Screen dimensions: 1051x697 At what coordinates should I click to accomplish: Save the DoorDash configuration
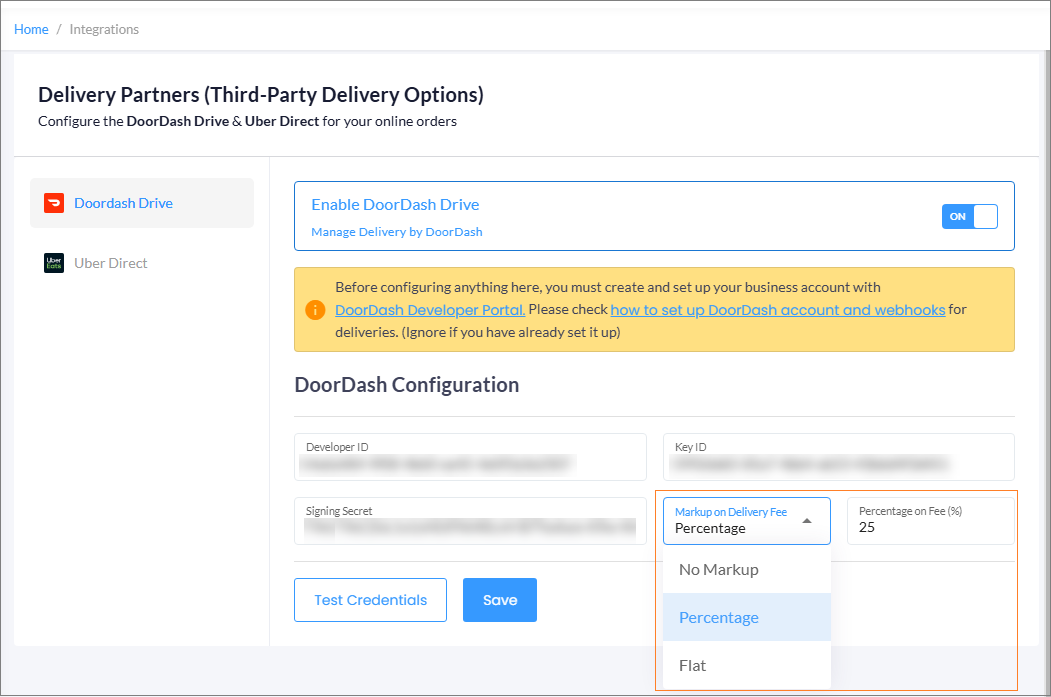[x=500, y=600]
